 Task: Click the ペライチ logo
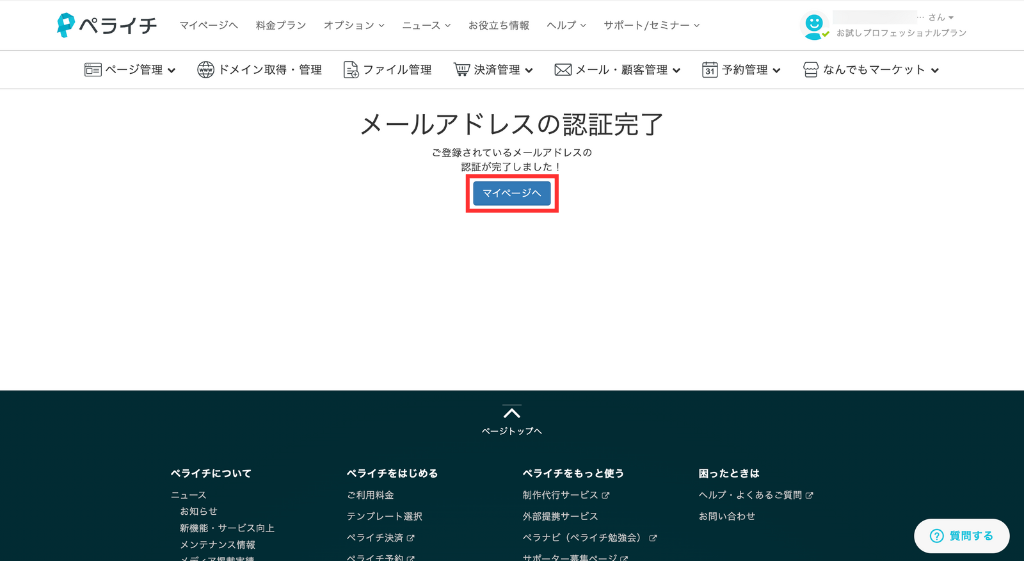coord(107,25)
